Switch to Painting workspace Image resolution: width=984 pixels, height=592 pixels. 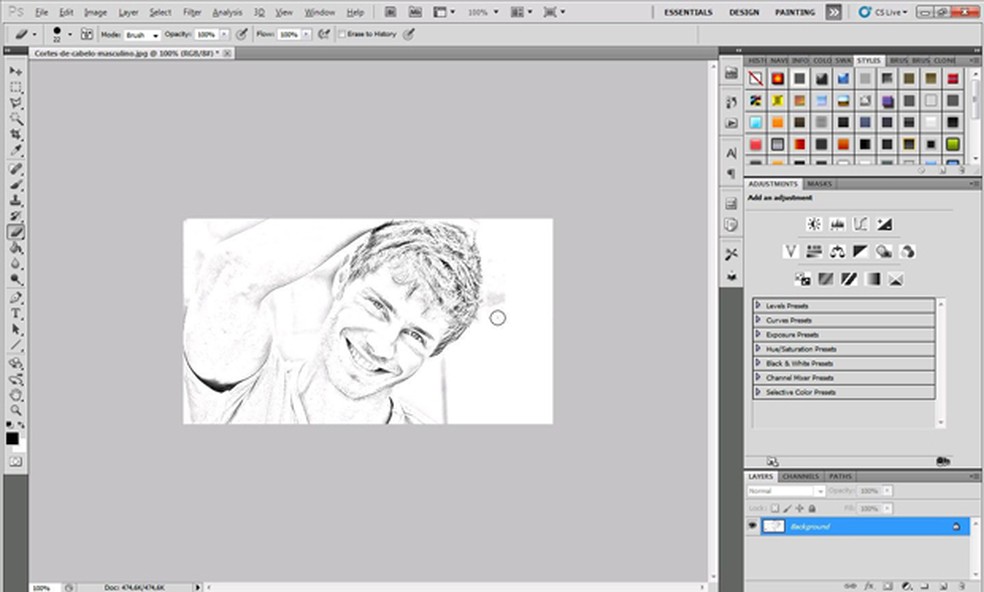794,12
